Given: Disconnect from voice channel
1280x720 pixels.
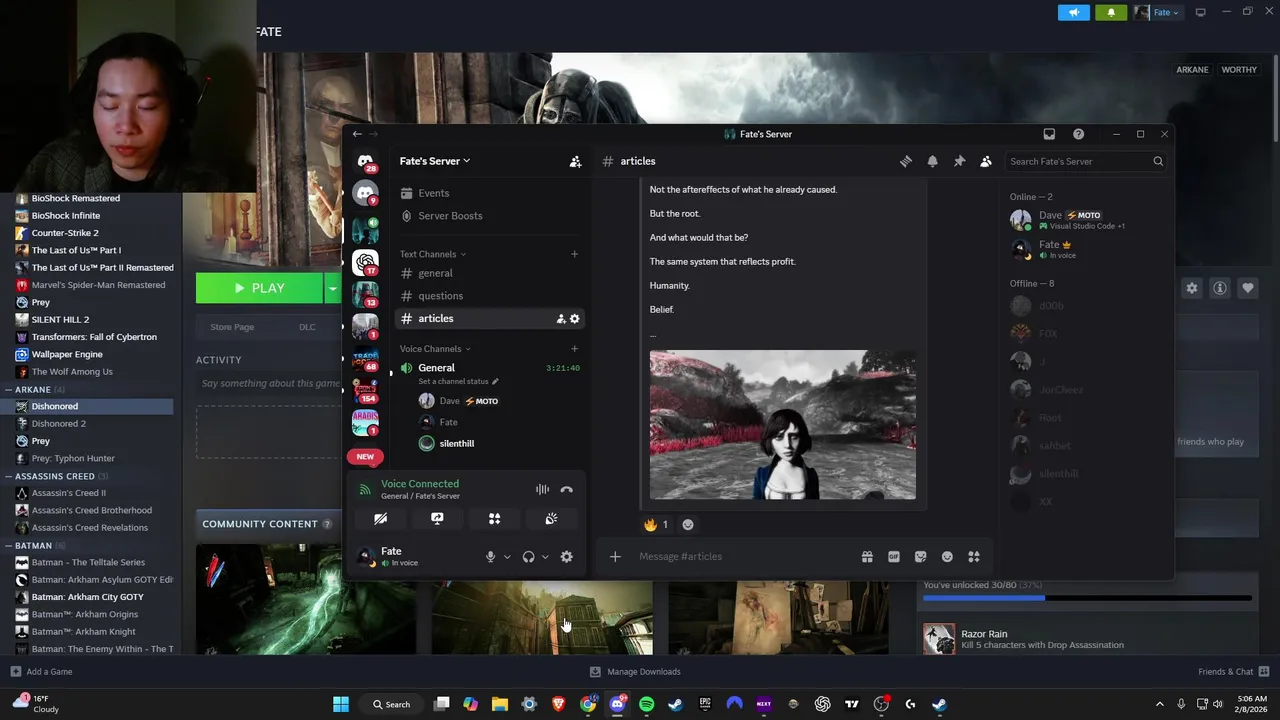Looking at the screenshot, I should (x=566, y=489).
